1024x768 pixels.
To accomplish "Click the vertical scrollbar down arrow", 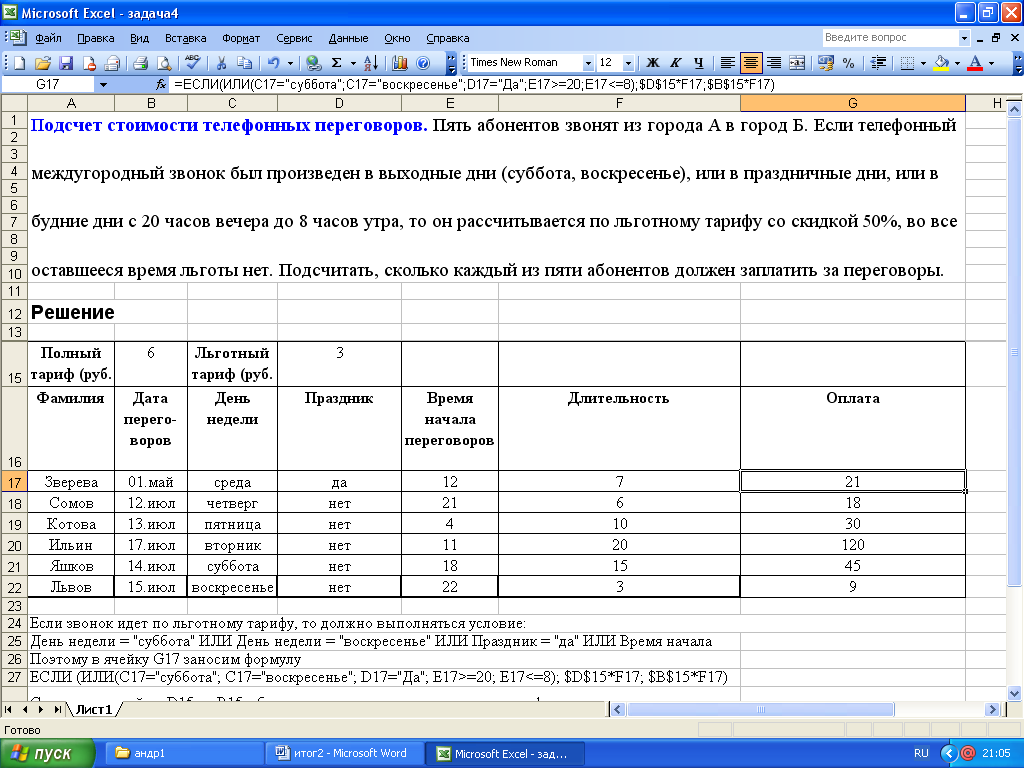I will tap(1014, 693).
